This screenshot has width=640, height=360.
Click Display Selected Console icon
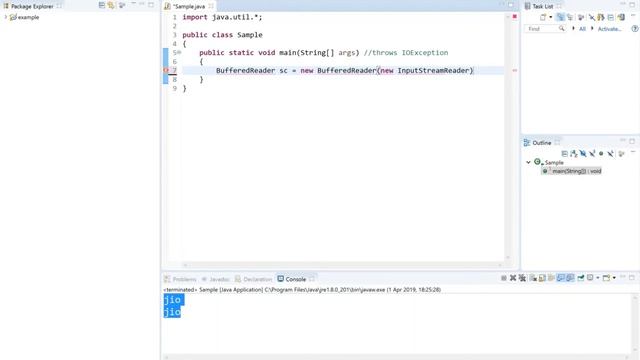pyautogui.click(x=590, y=278)
